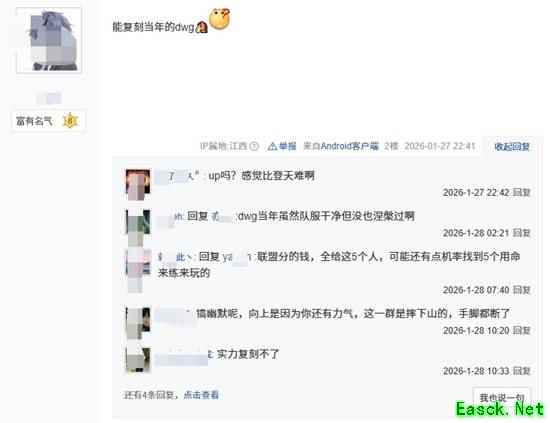Click the 我也说一句 button
This screenshot has width=550, height=423.
tap(502, 398)
